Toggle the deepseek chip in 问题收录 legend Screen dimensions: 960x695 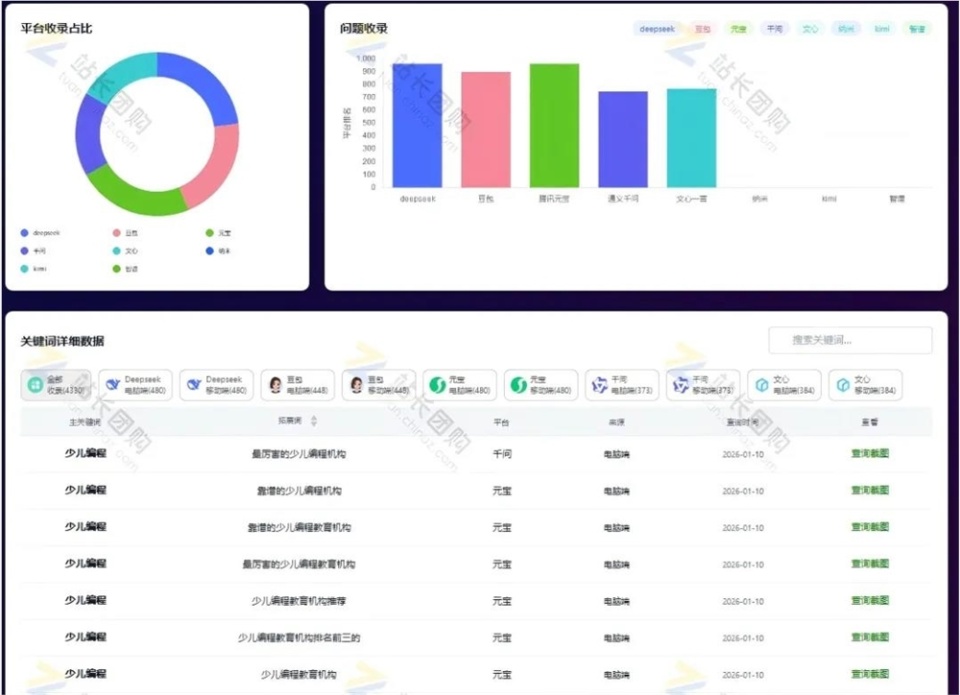click(656, 28)
